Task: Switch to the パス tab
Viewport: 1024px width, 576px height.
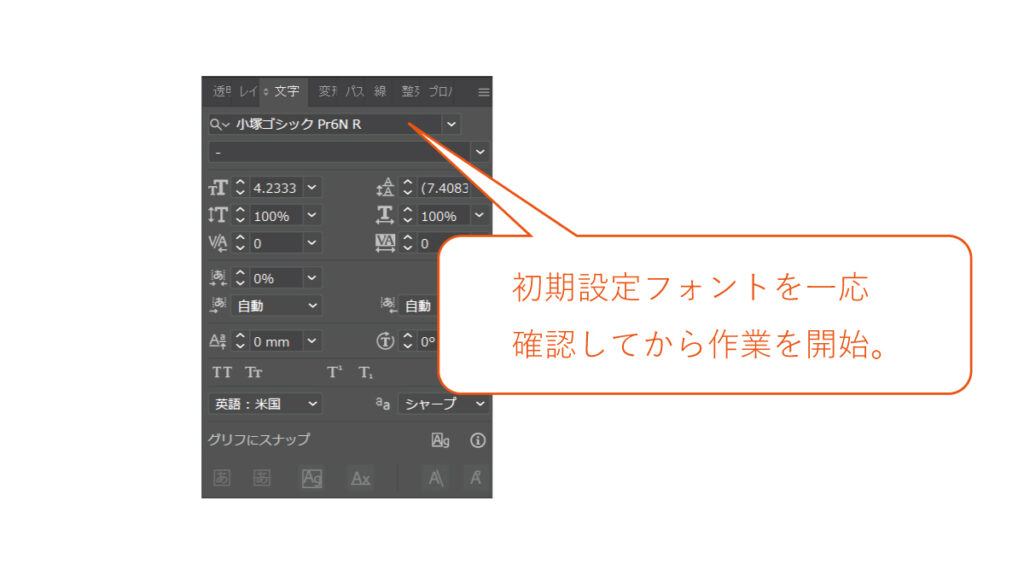Action: pyautogui.click(x=355, y=91)
